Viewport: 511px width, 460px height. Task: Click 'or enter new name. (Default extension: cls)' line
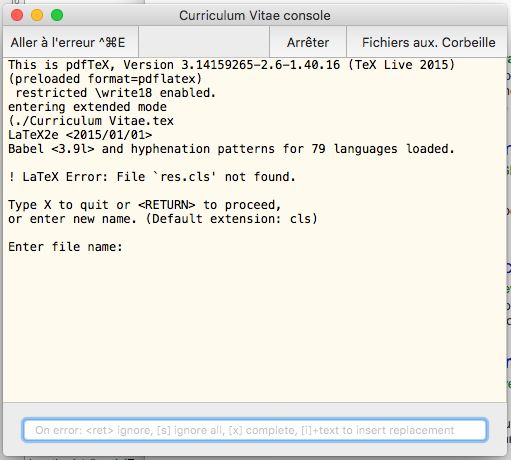tap(163, 219)
